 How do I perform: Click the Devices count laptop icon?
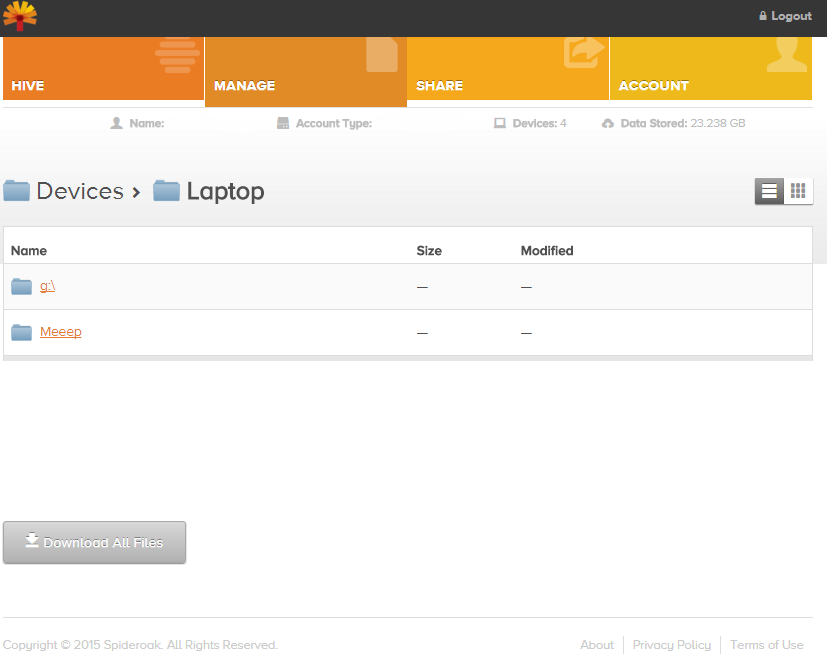[499, 123]
